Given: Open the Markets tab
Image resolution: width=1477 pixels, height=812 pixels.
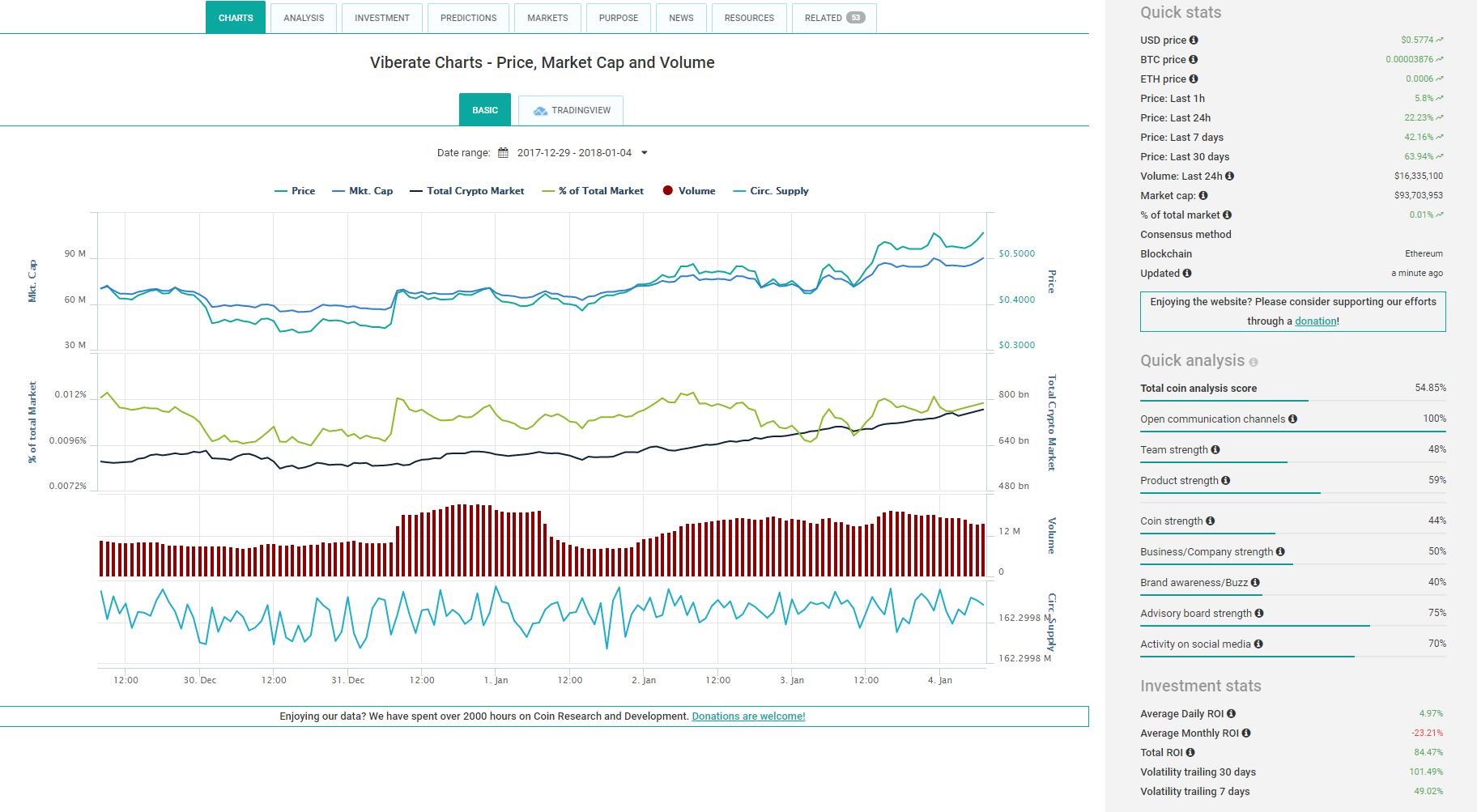Looking at the screenshot, I should coord(547,18).
